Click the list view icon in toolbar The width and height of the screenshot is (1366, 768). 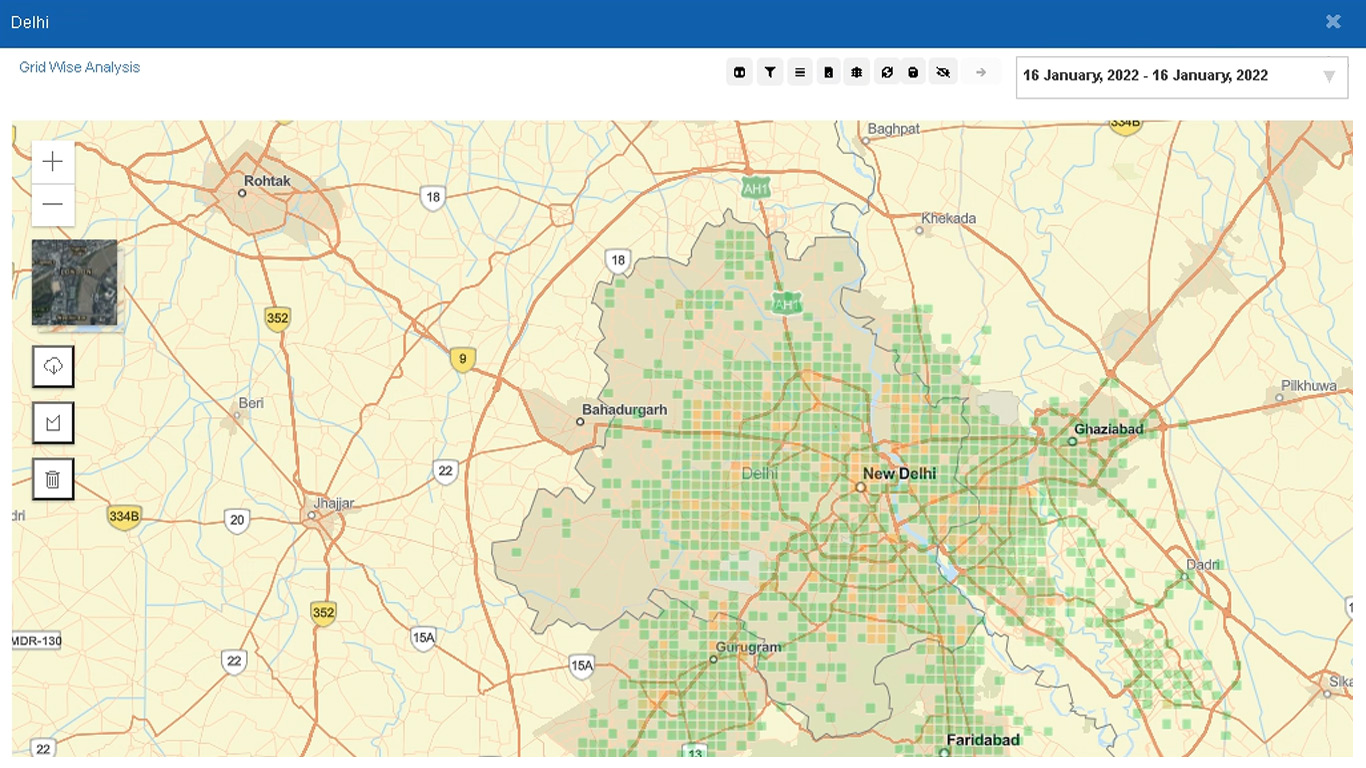(799, 72)
